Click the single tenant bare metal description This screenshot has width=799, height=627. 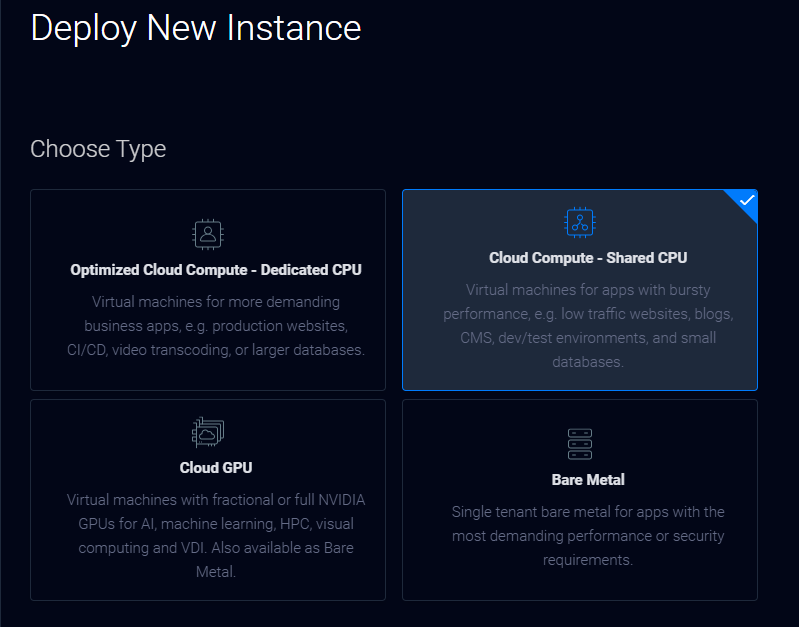tap(588, 536)
